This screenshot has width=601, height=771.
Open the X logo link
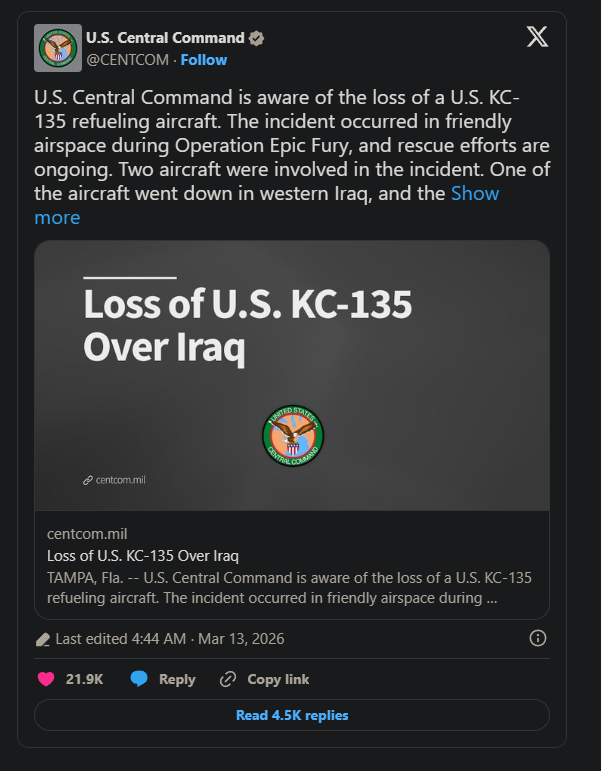coord(537,37)
